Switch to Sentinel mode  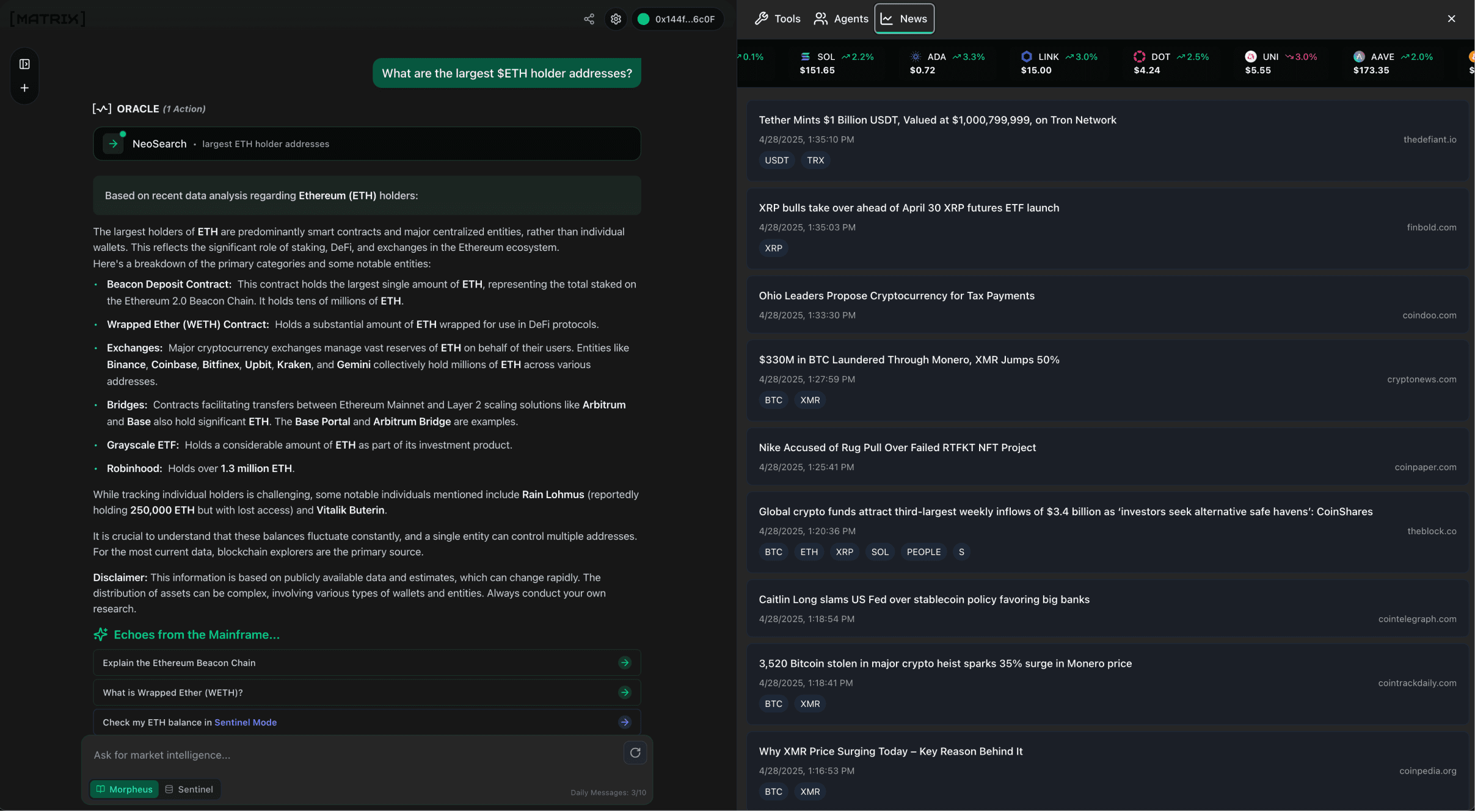[x=189, y=789]
